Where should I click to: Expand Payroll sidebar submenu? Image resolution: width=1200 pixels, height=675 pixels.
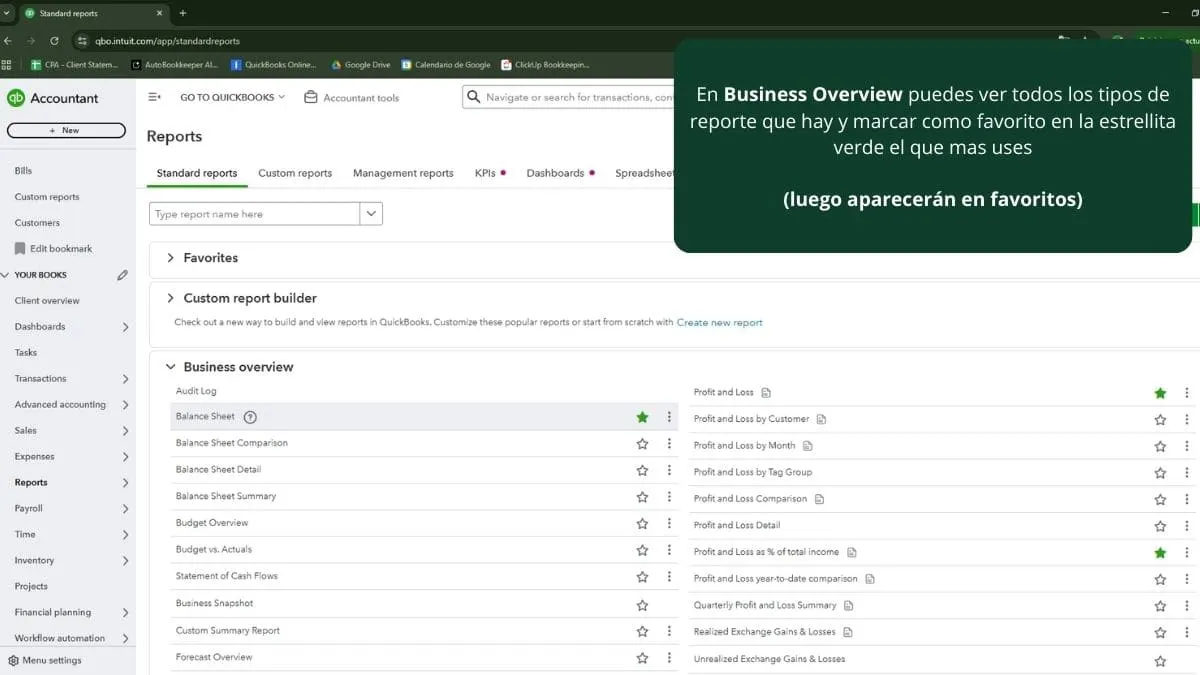pos(125,509)
